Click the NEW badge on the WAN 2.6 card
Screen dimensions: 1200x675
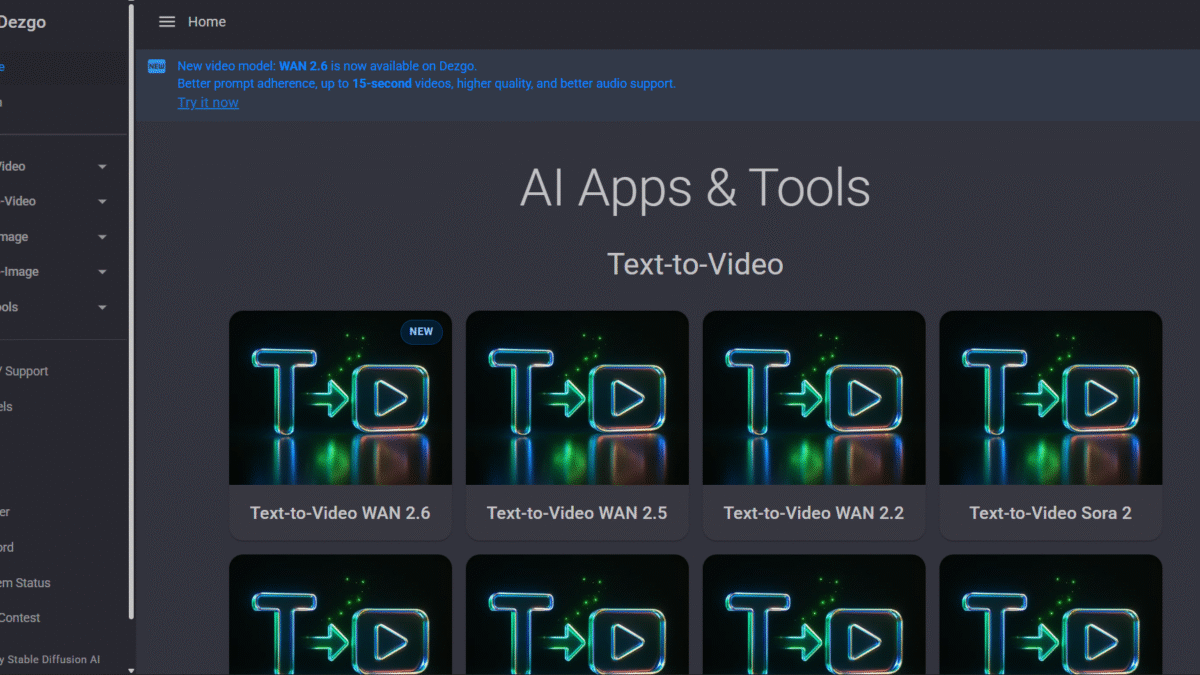pyautogui.click(x=421, y=332)
